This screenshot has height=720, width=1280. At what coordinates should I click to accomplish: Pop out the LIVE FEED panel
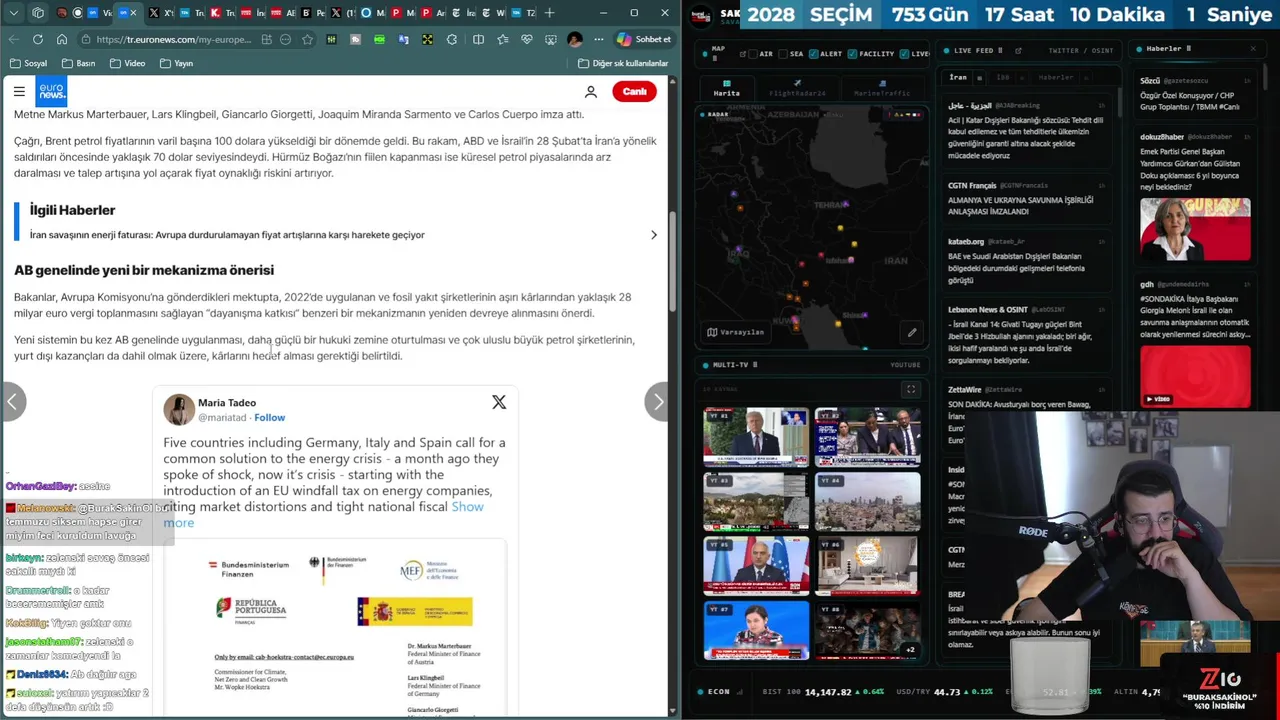1018,50
